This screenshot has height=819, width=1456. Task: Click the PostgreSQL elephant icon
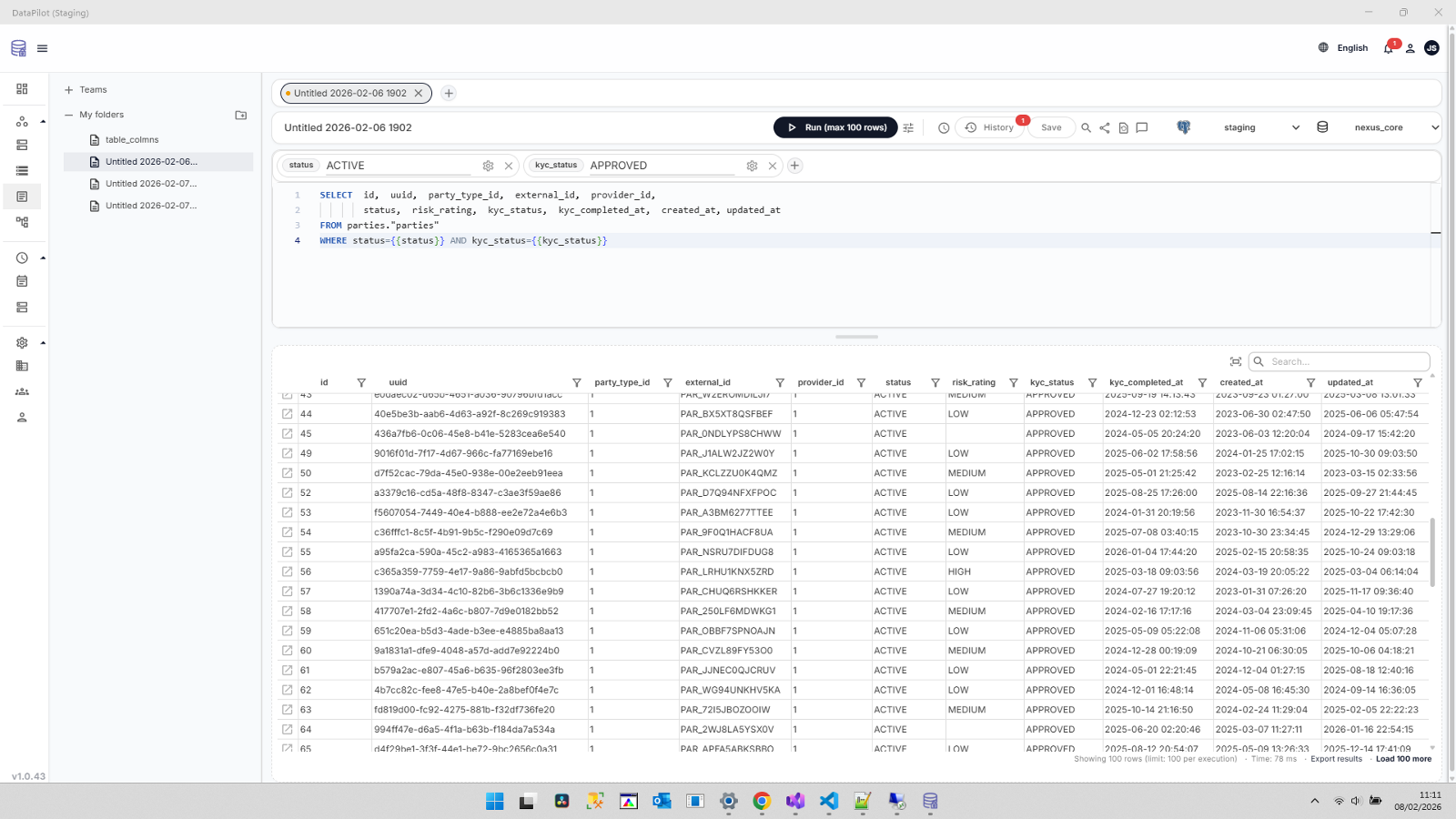coord(1182,127)
